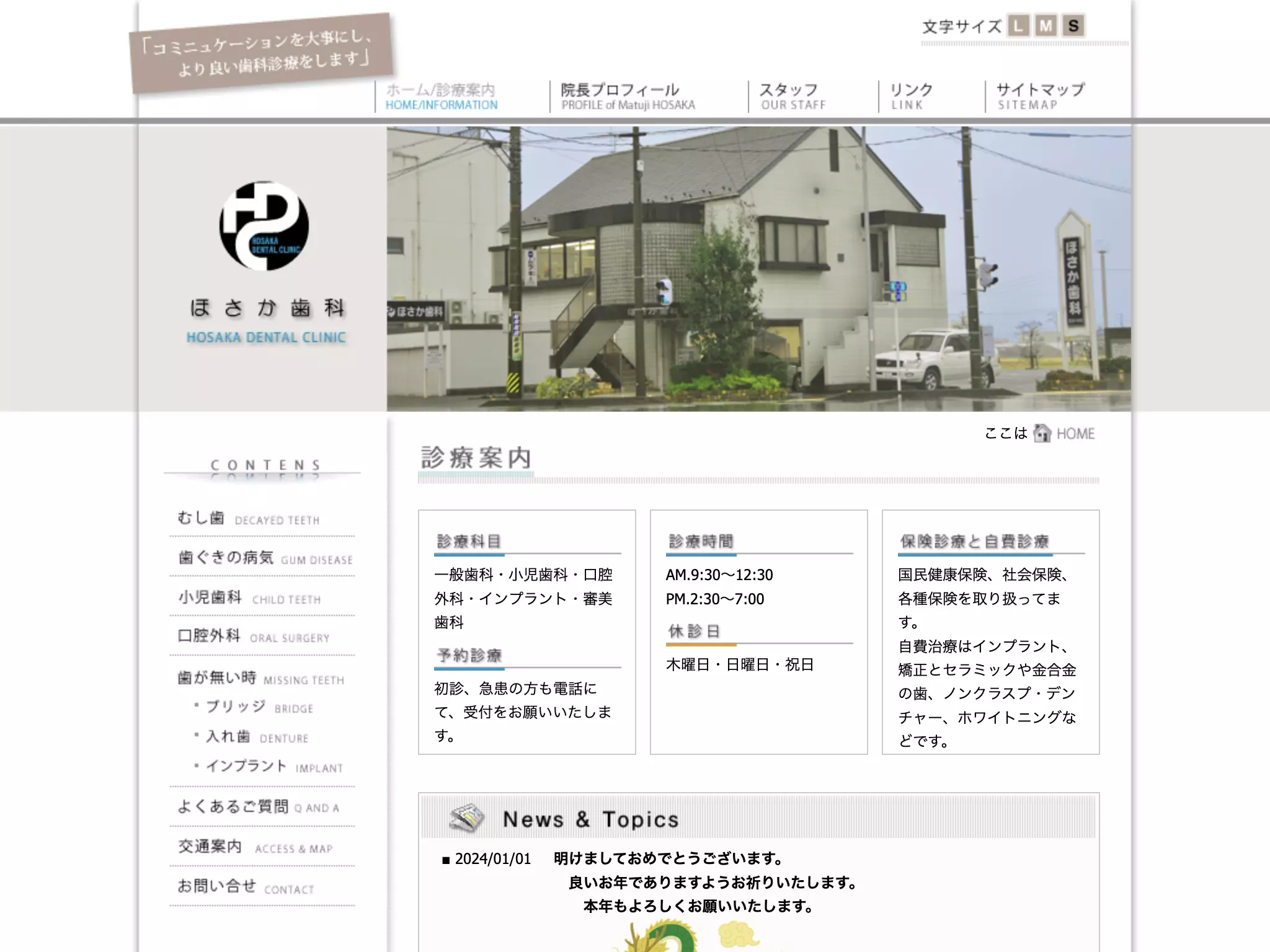The height and width of the screenshot is (952, 1270).
Task: Click the 診療時間 section heading
Action: pyautogui.click(x=701, y=541)
